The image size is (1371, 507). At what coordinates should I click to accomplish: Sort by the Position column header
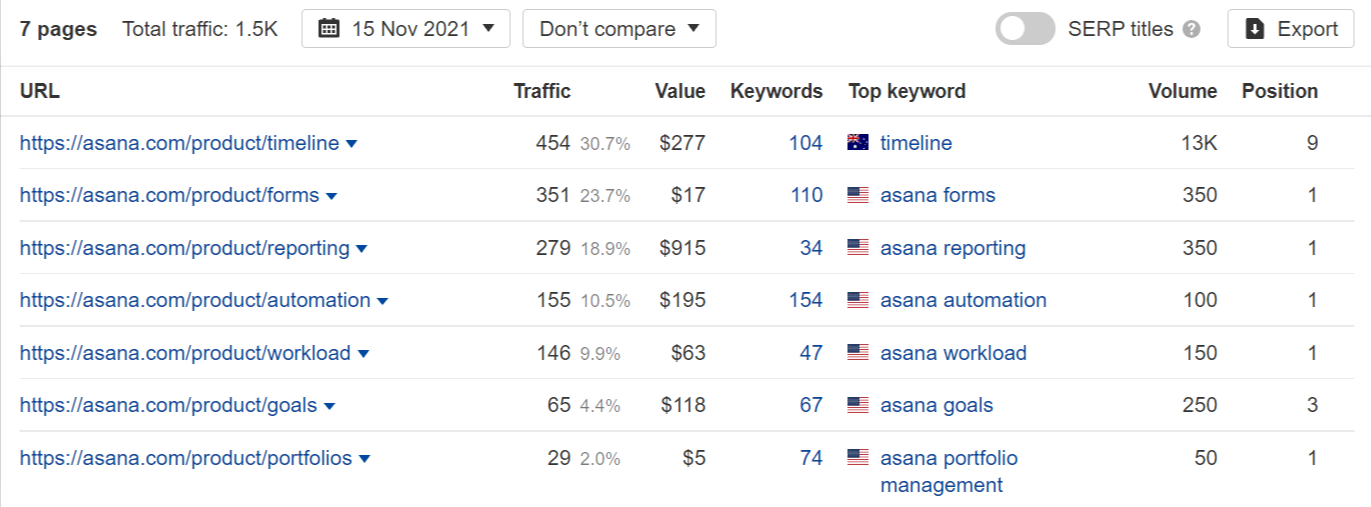click(1279, 91)
